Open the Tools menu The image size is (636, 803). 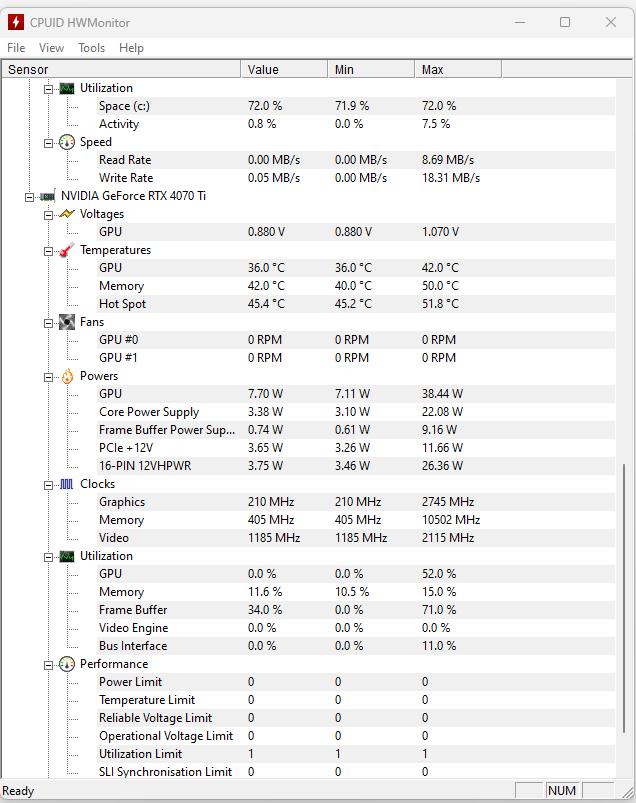click(91, 48)
